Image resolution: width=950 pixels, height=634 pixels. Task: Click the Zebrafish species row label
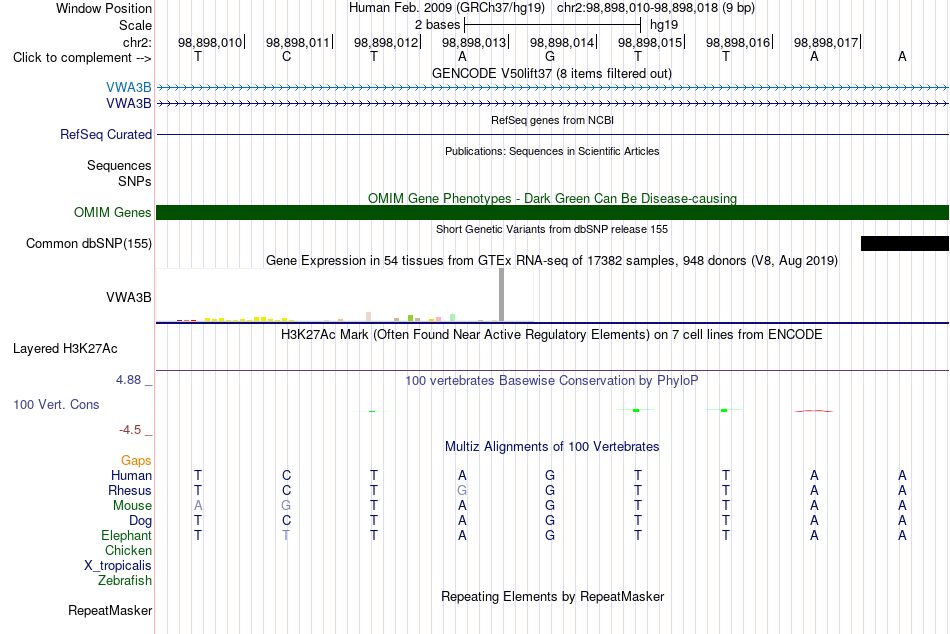tap(125, 581)
